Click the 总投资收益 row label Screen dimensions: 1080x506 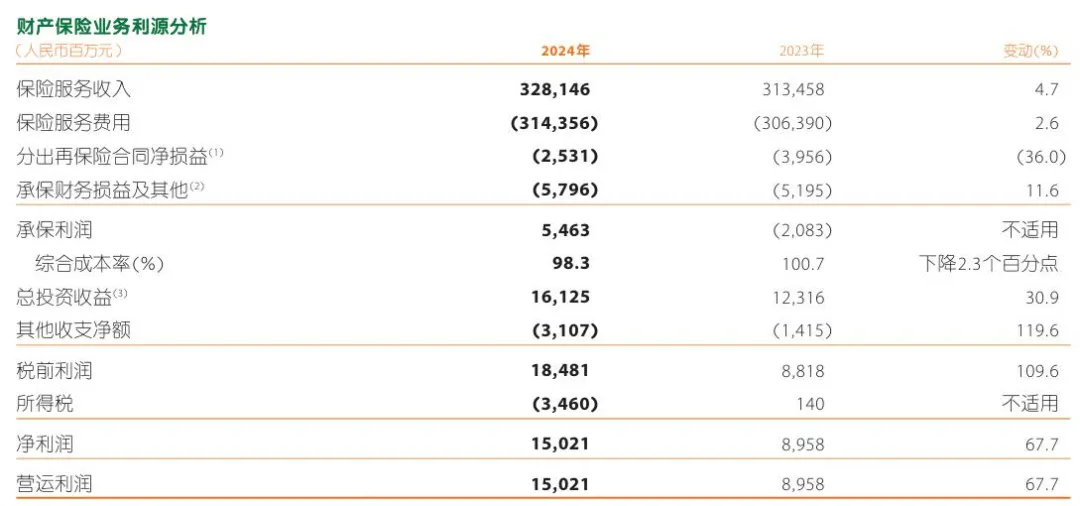click(x=65, y=297)
